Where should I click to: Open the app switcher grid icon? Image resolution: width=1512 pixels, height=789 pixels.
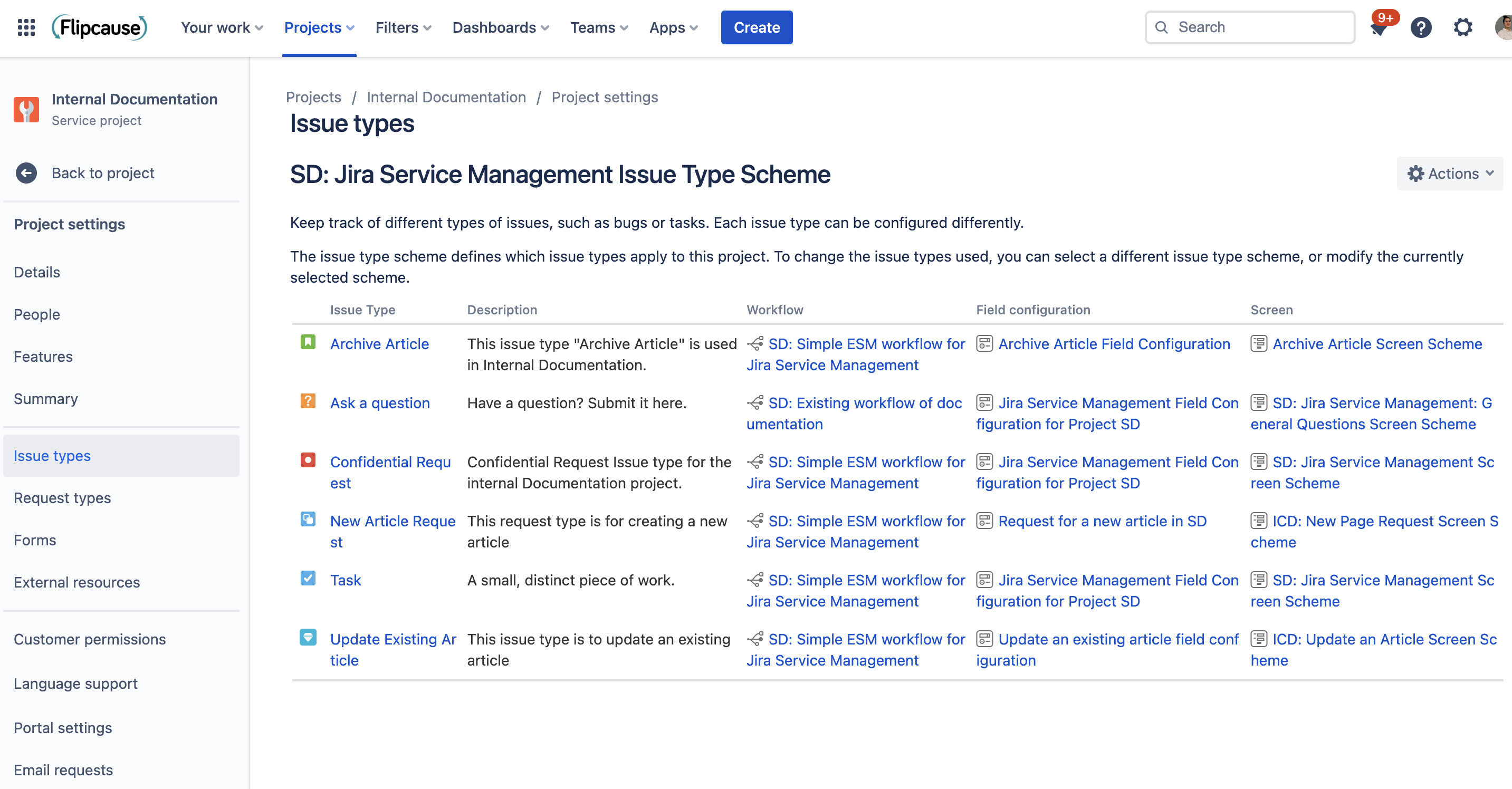[26, 27]
